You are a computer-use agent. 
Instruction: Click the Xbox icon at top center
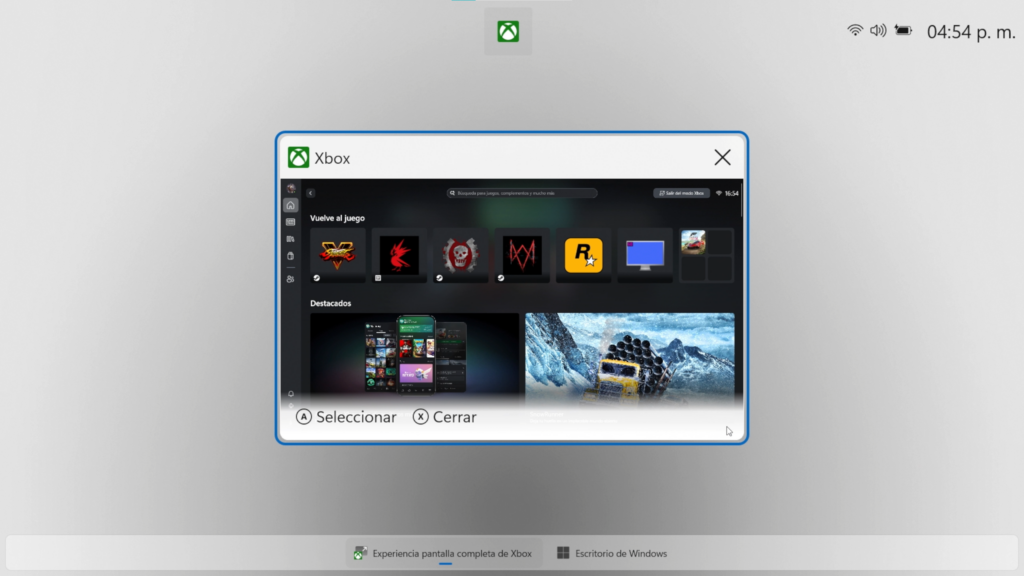coord(508,31)
